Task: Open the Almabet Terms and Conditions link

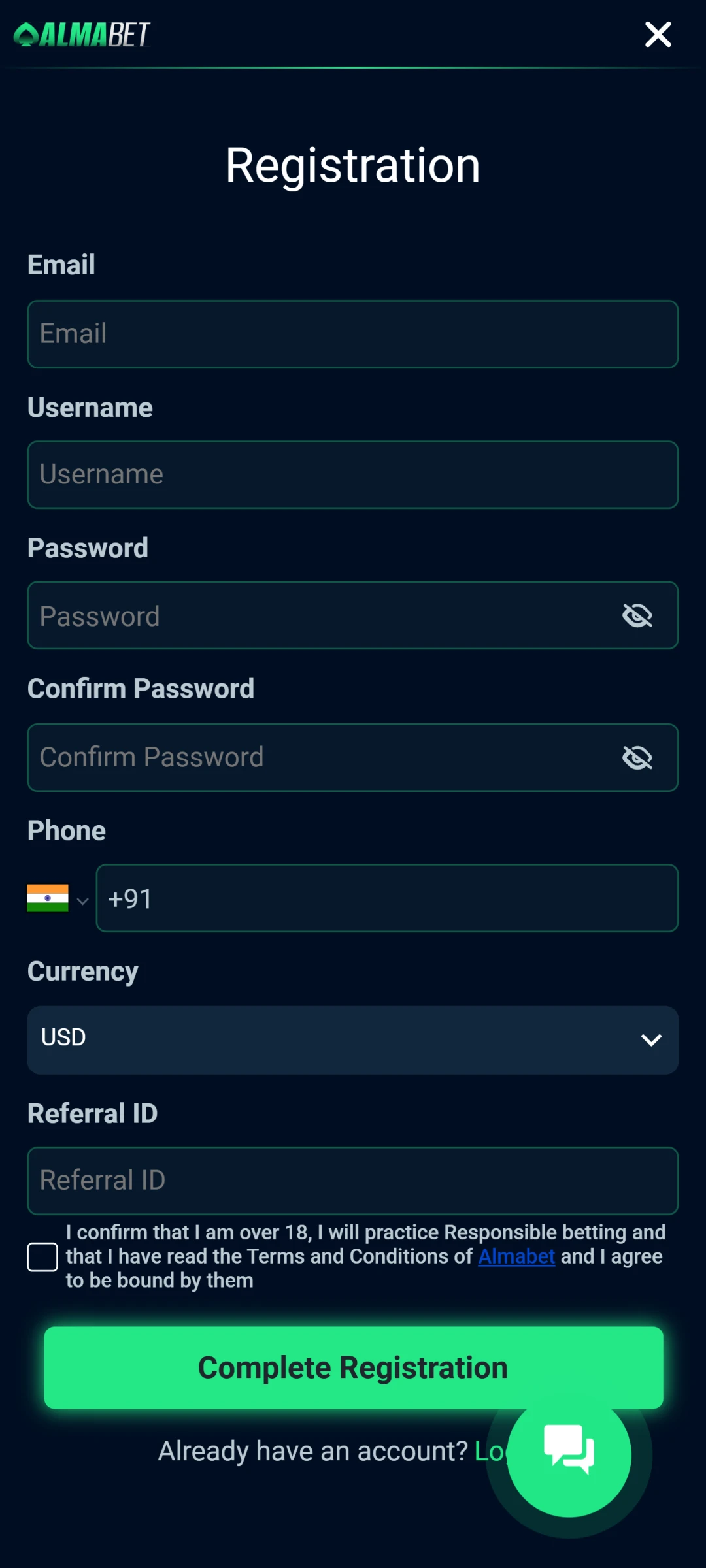Action: click(516, 1256)
